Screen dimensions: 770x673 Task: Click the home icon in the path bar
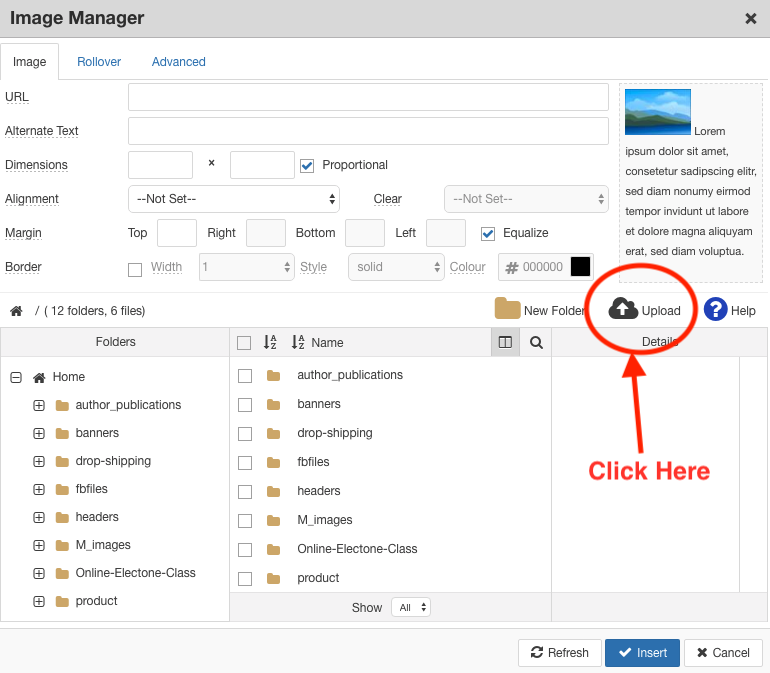coord(16,311)
